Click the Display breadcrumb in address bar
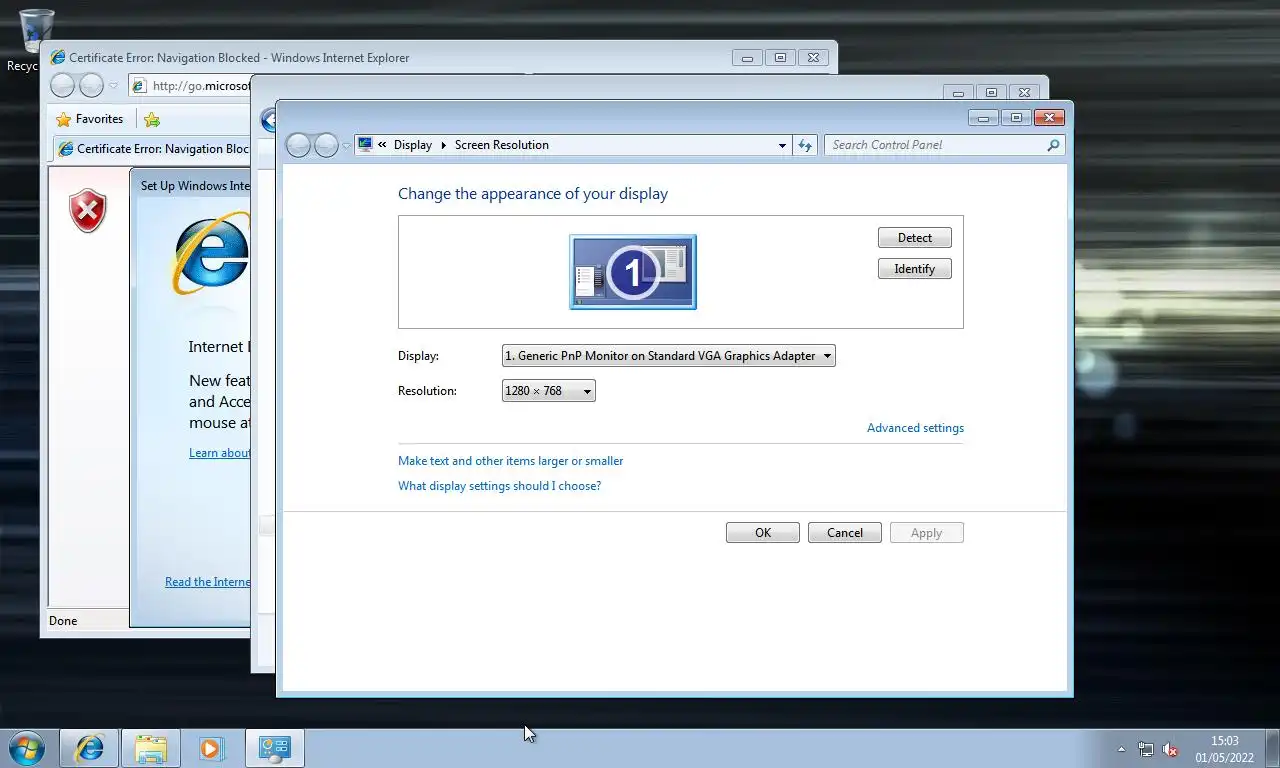This screenshot has width=1280, height=768. 413,145
